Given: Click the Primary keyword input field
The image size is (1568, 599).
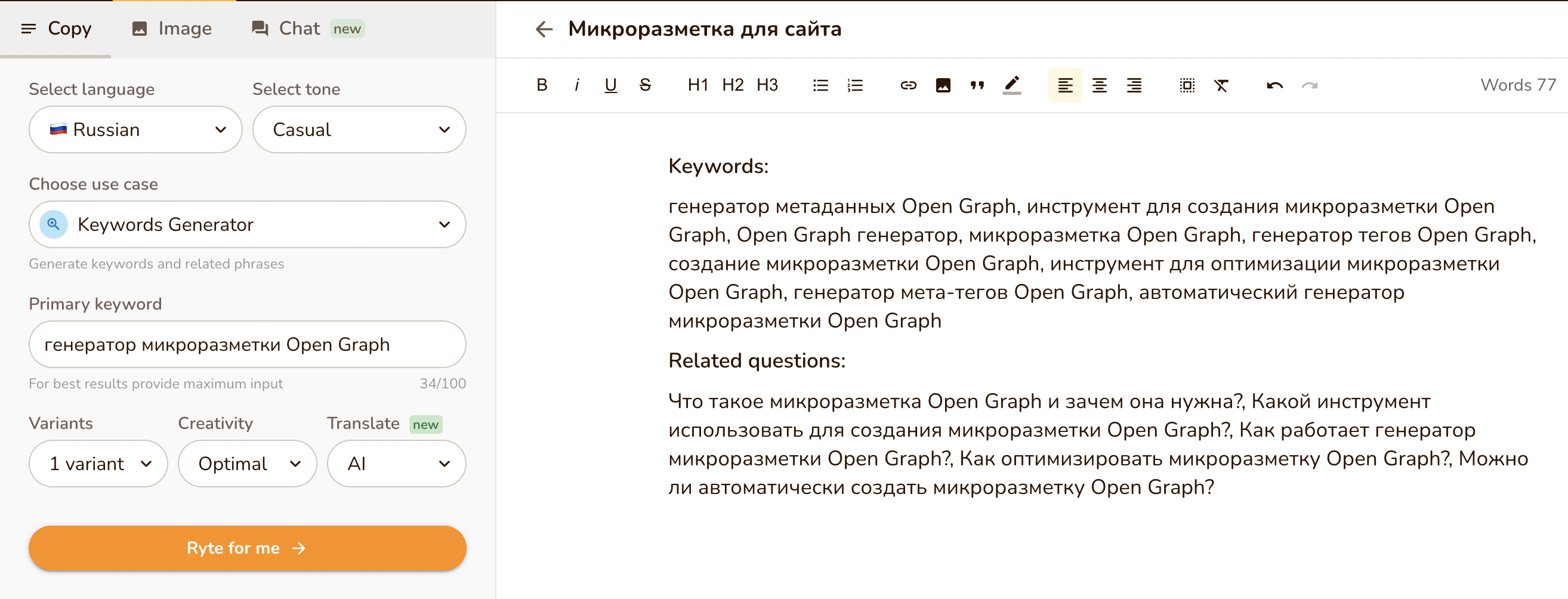Looking at the screenshot, I should (246, 344).
